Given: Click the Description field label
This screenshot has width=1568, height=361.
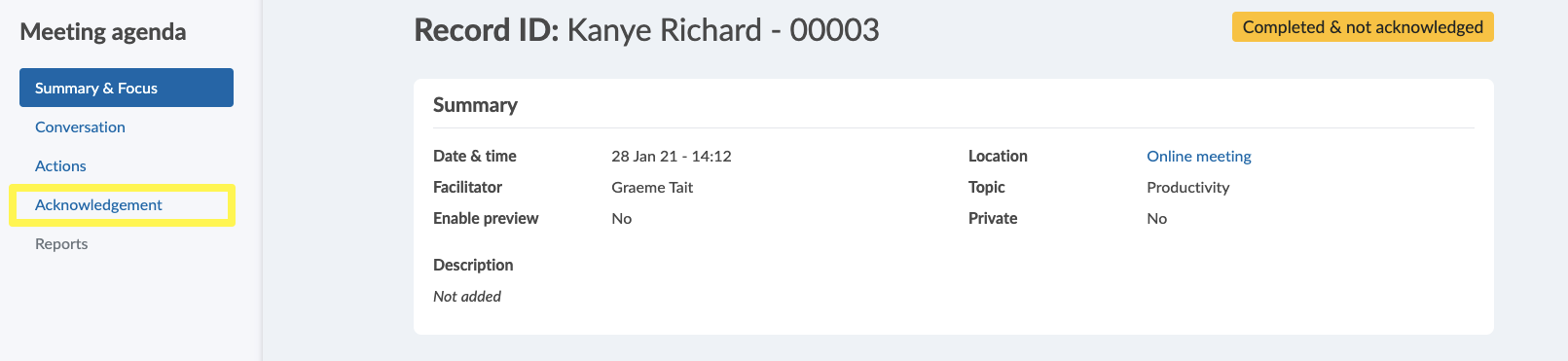Looking at the screenshot, I should pyautogui.click(x=473, y=265).
